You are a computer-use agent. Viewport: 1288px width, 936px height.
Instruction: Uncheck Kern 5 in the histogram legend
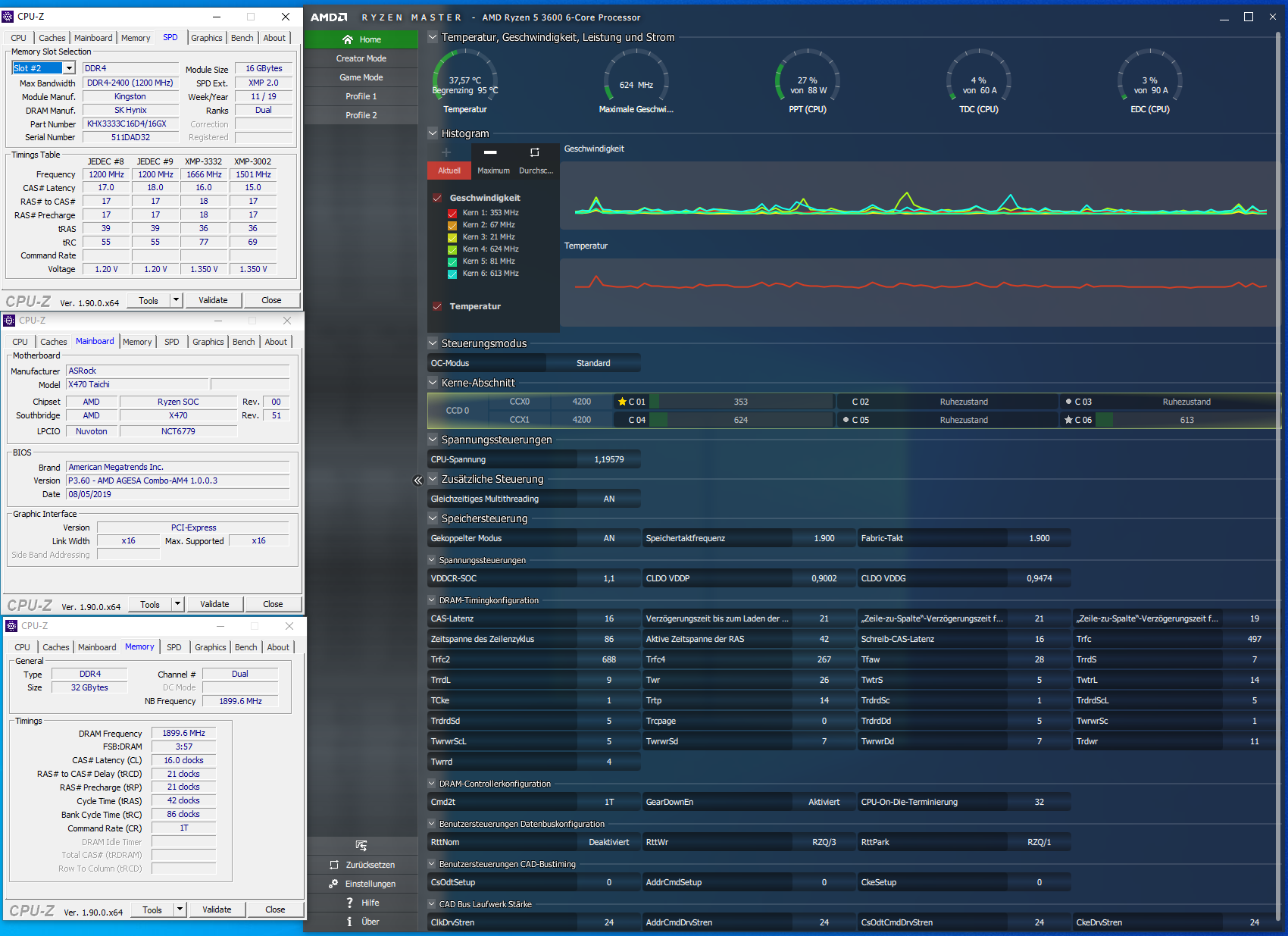point(452,261)
